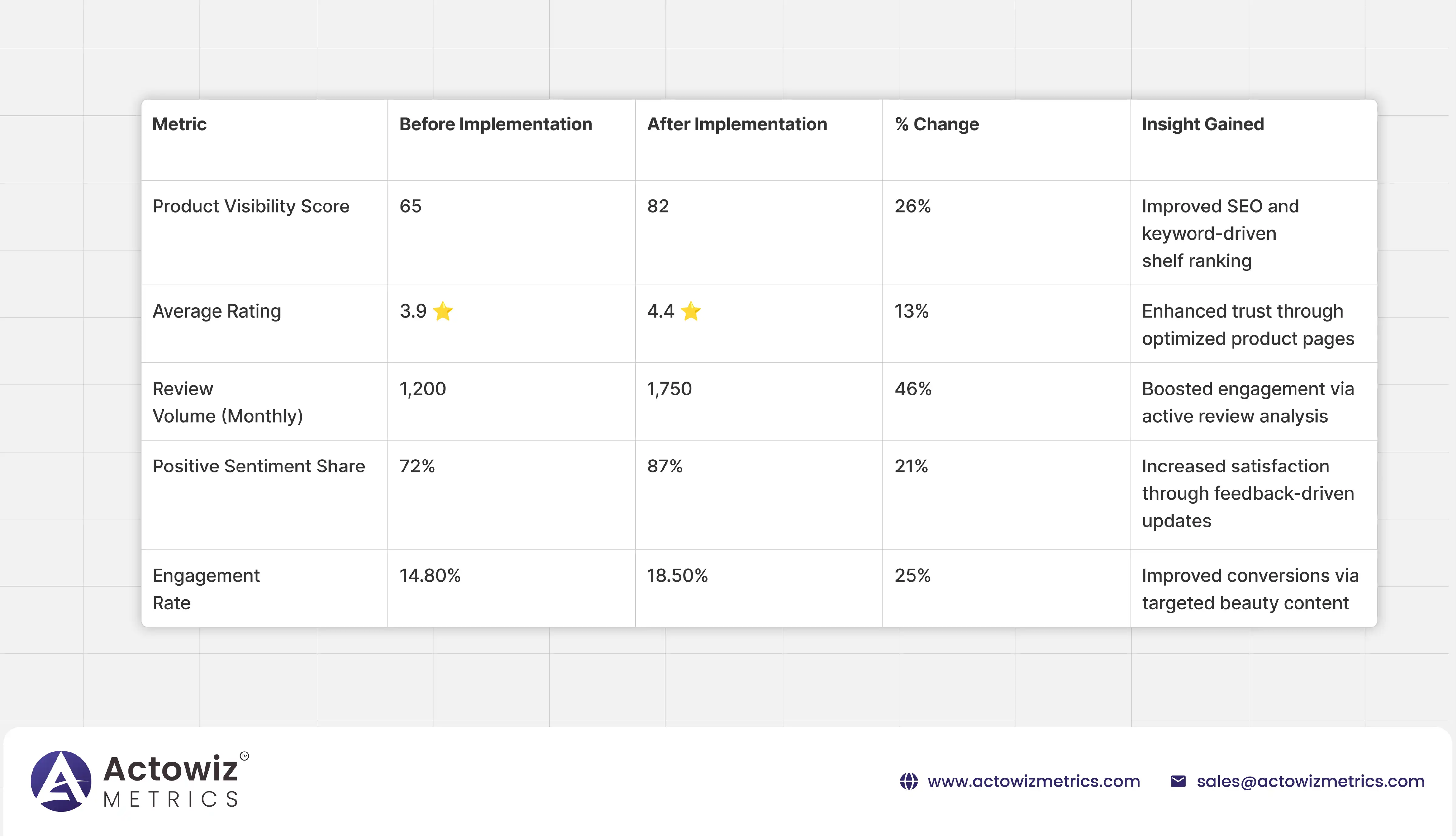1456x837 pixels.
Task: Click the Insight Gained column header
Action: click(x=1202, y=124)
